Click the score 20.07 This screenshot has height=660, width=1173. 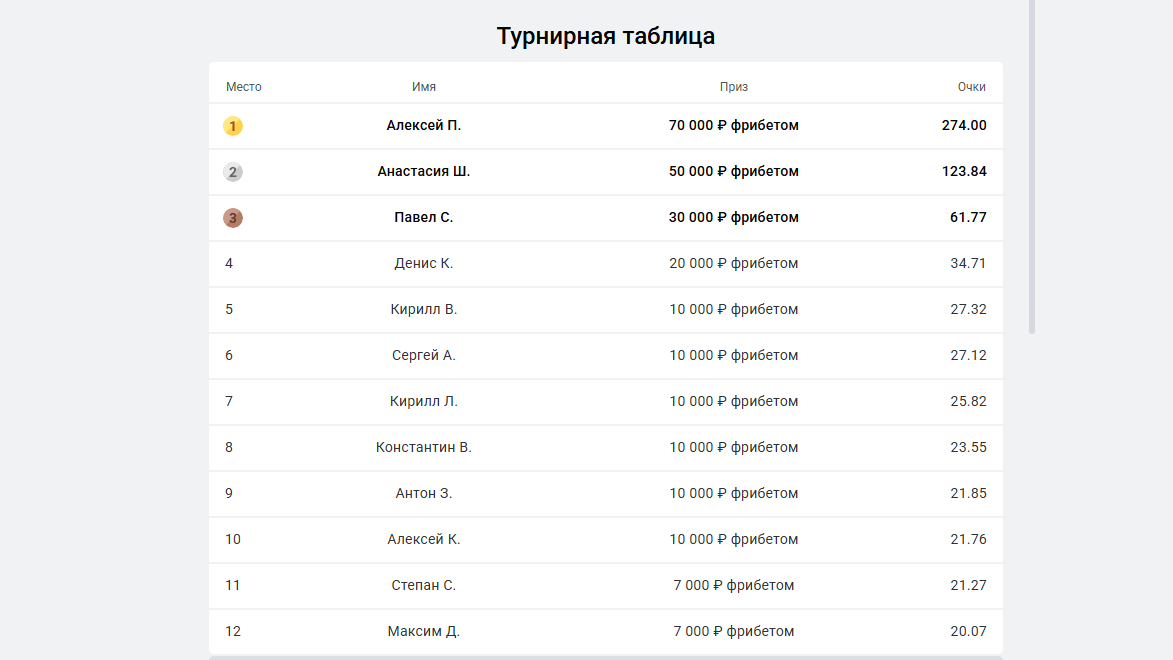tap(968, 632)
